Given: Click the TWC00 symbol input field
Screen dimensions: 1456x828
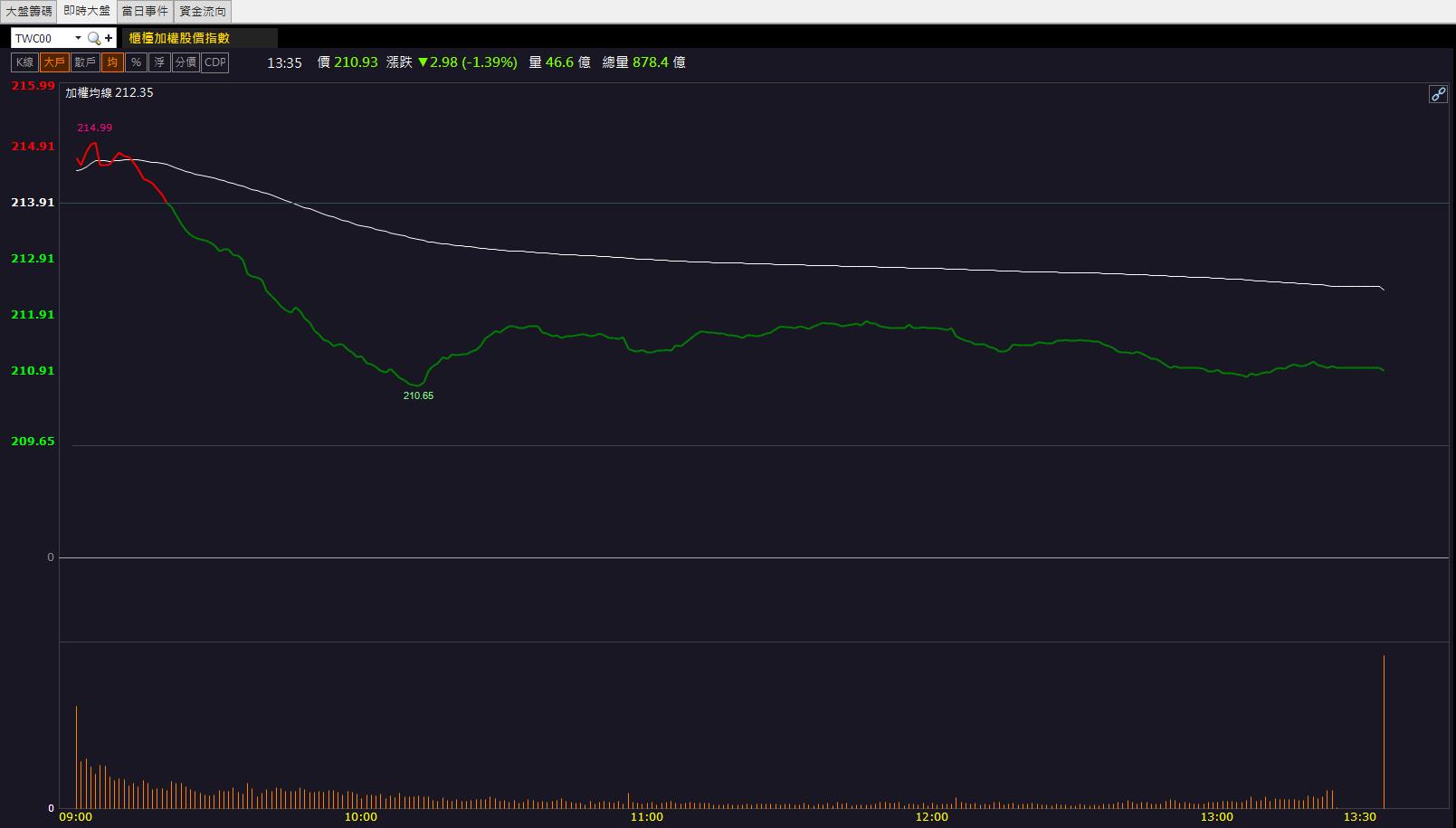Looking at the screenshot, I should click(x=42, y=38).
